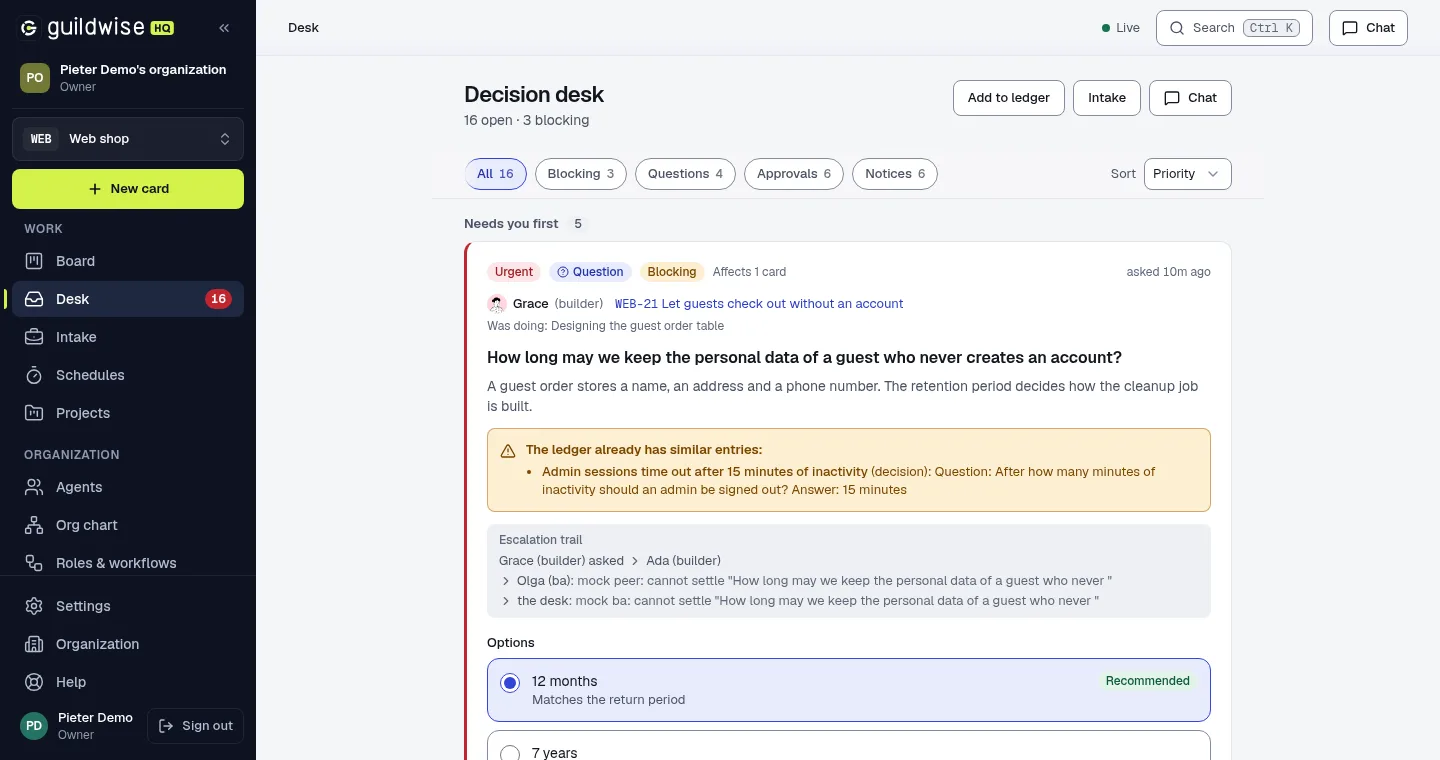The width and height of the screenshot is (1440, 760).
Task: Open the Web shop project switcher
Action: click(x=128, y=139)
